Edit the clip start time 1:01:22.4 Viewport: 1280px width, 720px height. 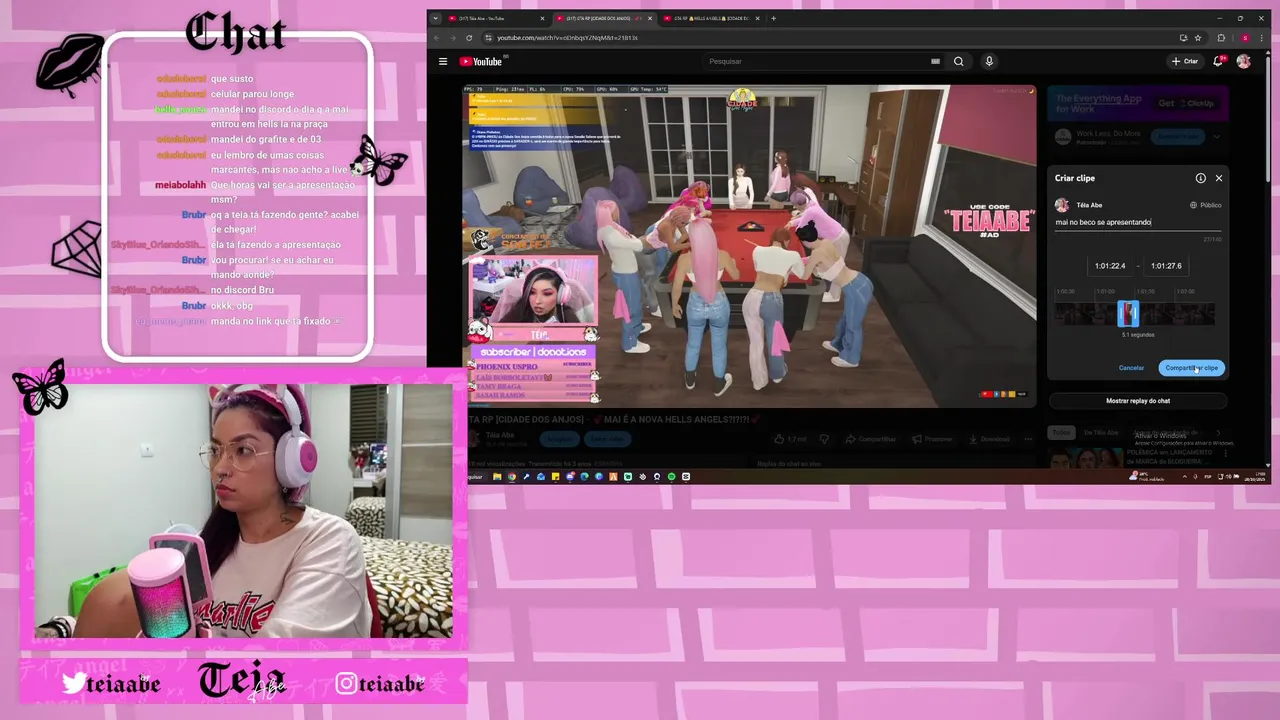(x=1110, y=266)
